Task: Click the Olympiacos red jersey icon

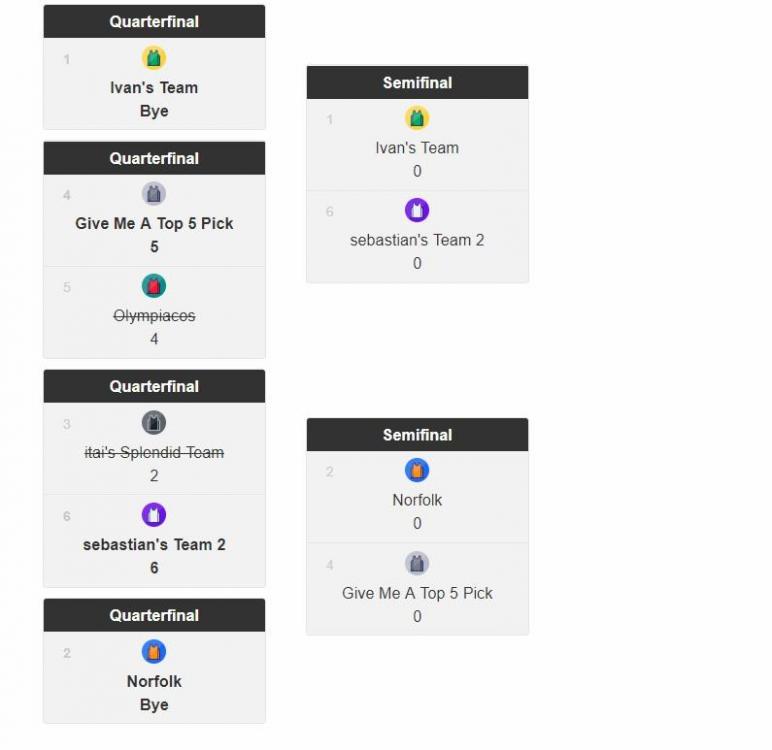Action: click(154, 286)
